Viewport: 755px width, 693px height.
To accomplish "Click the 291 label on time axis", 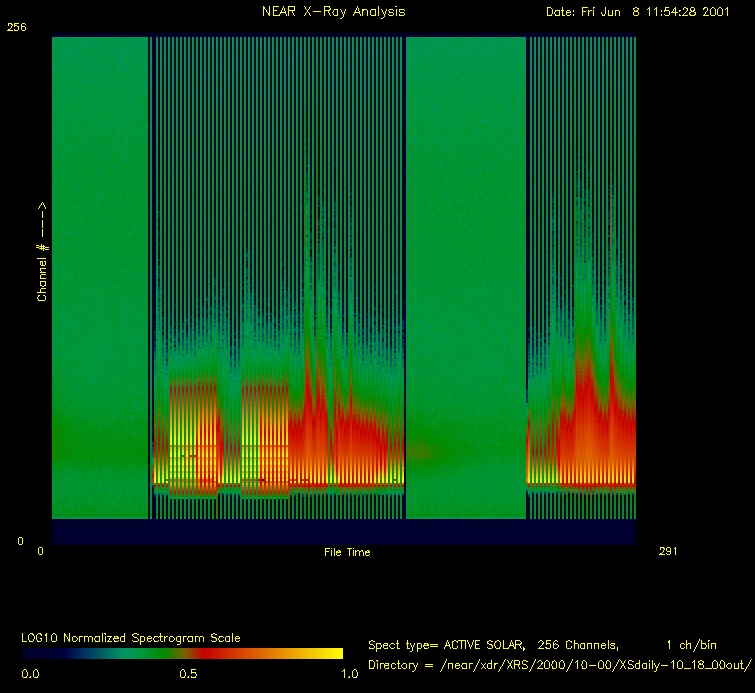I will (x=669, y=551).
